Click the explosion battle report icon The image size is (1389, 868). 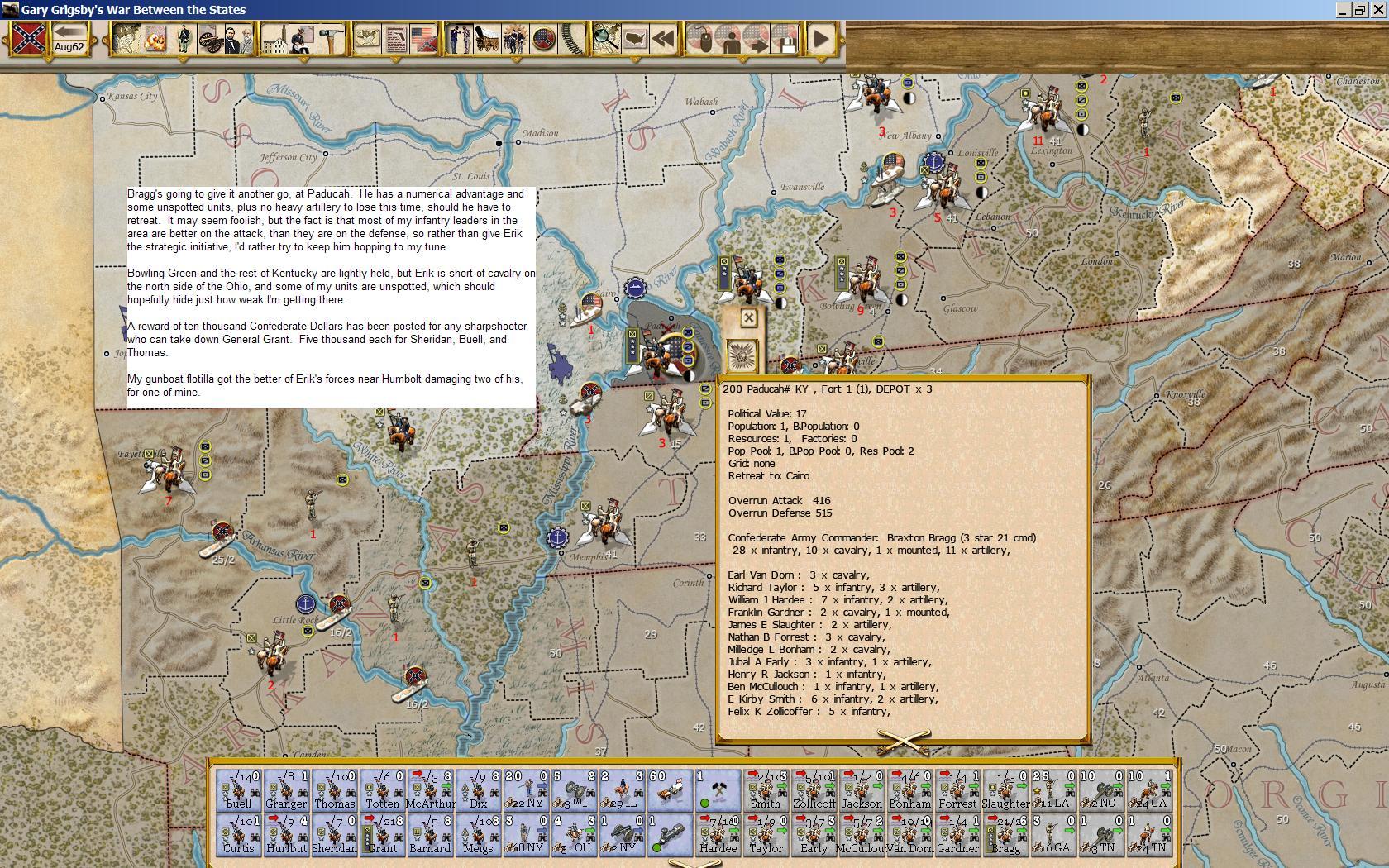(154, 39)
